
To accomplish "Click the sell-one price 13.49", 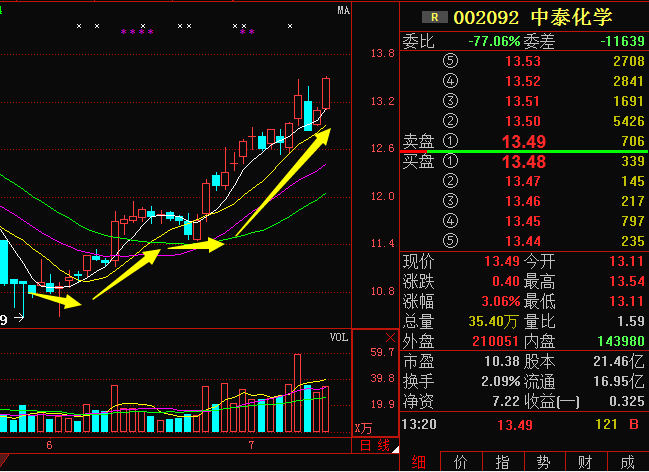I will pos(523,141).
